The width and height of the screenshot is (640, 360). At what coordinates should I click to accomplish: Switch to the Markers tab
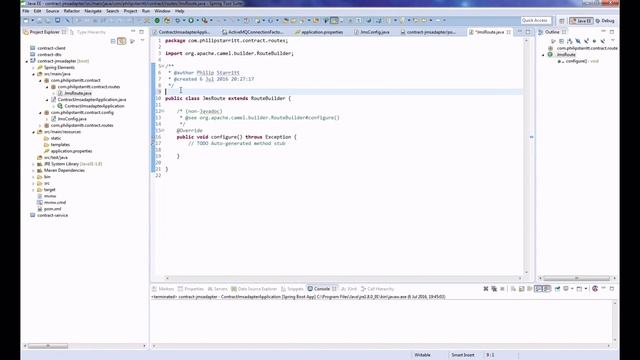point(163,289)
